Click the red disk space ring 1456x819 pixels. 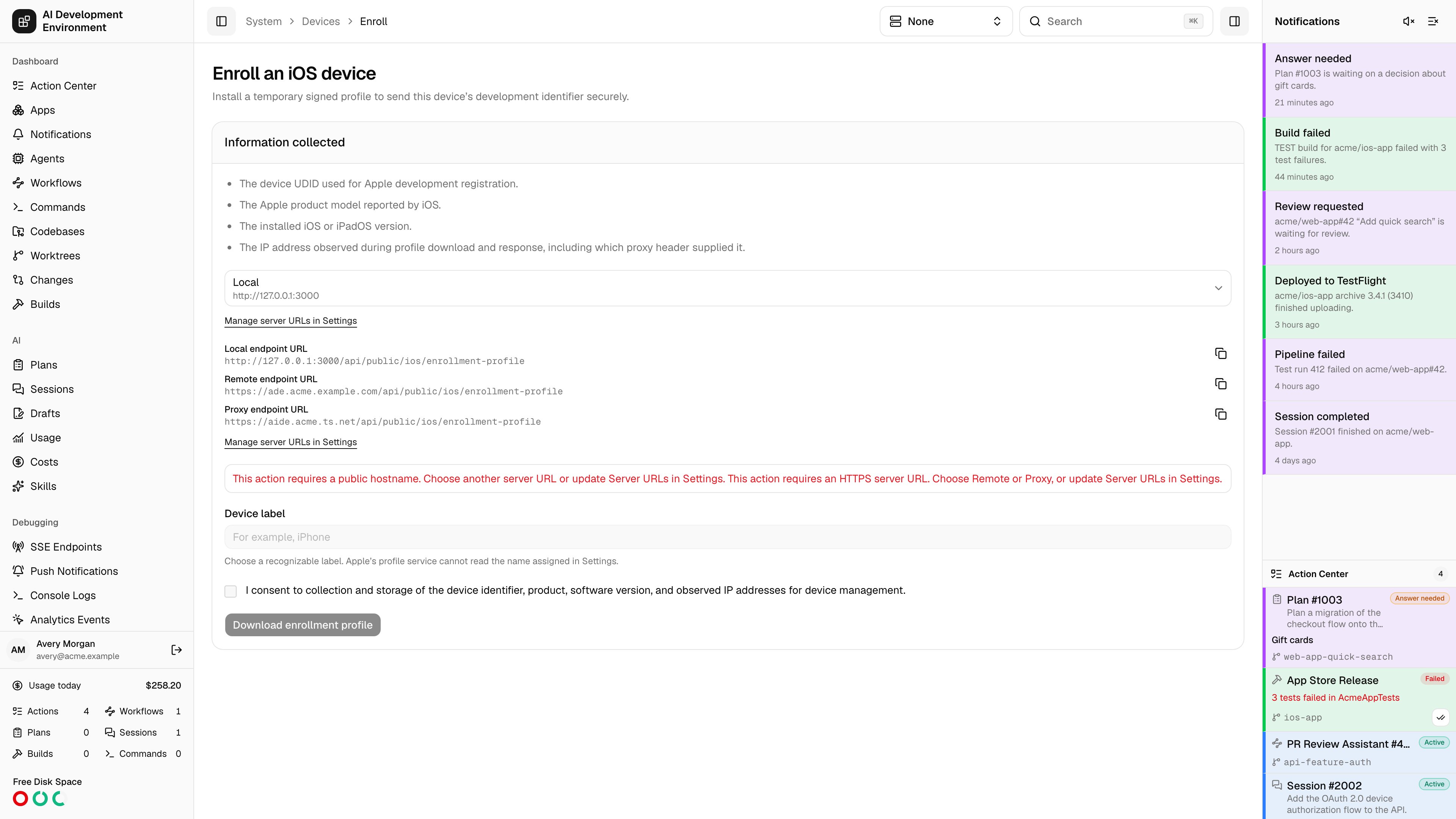click(x=20, y=799)
